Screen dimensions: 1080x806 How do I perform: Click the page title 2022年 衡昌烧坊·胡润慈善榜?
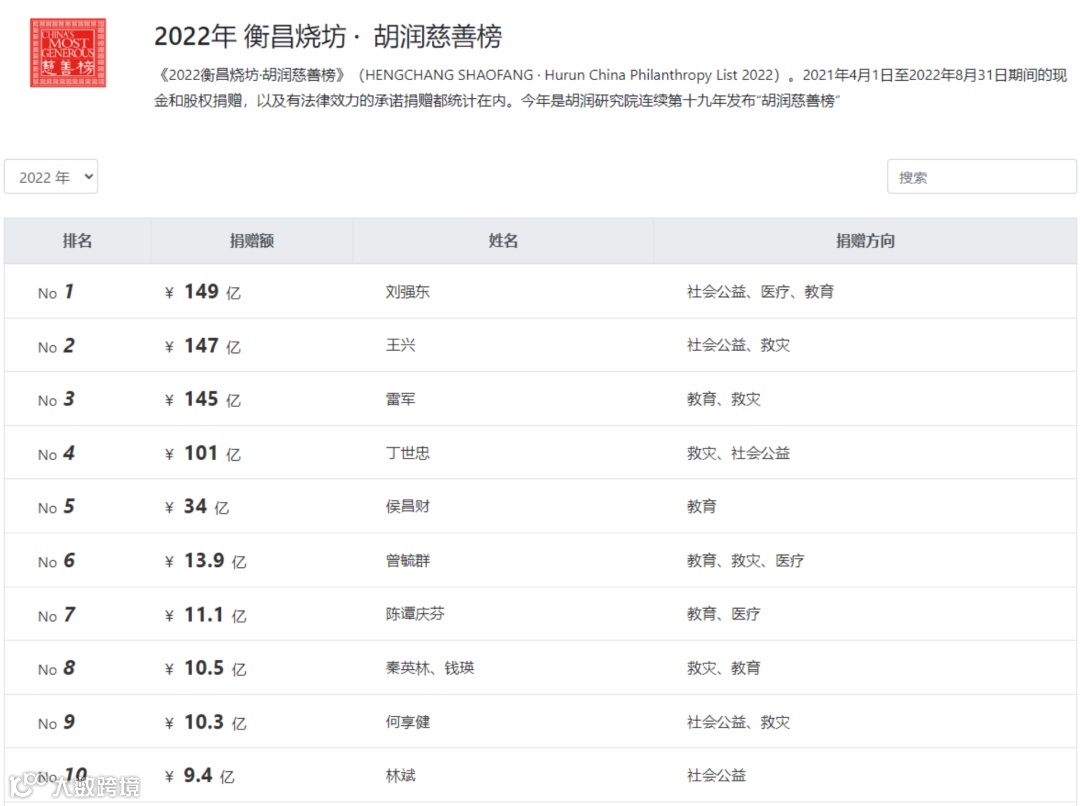(328, 37)
